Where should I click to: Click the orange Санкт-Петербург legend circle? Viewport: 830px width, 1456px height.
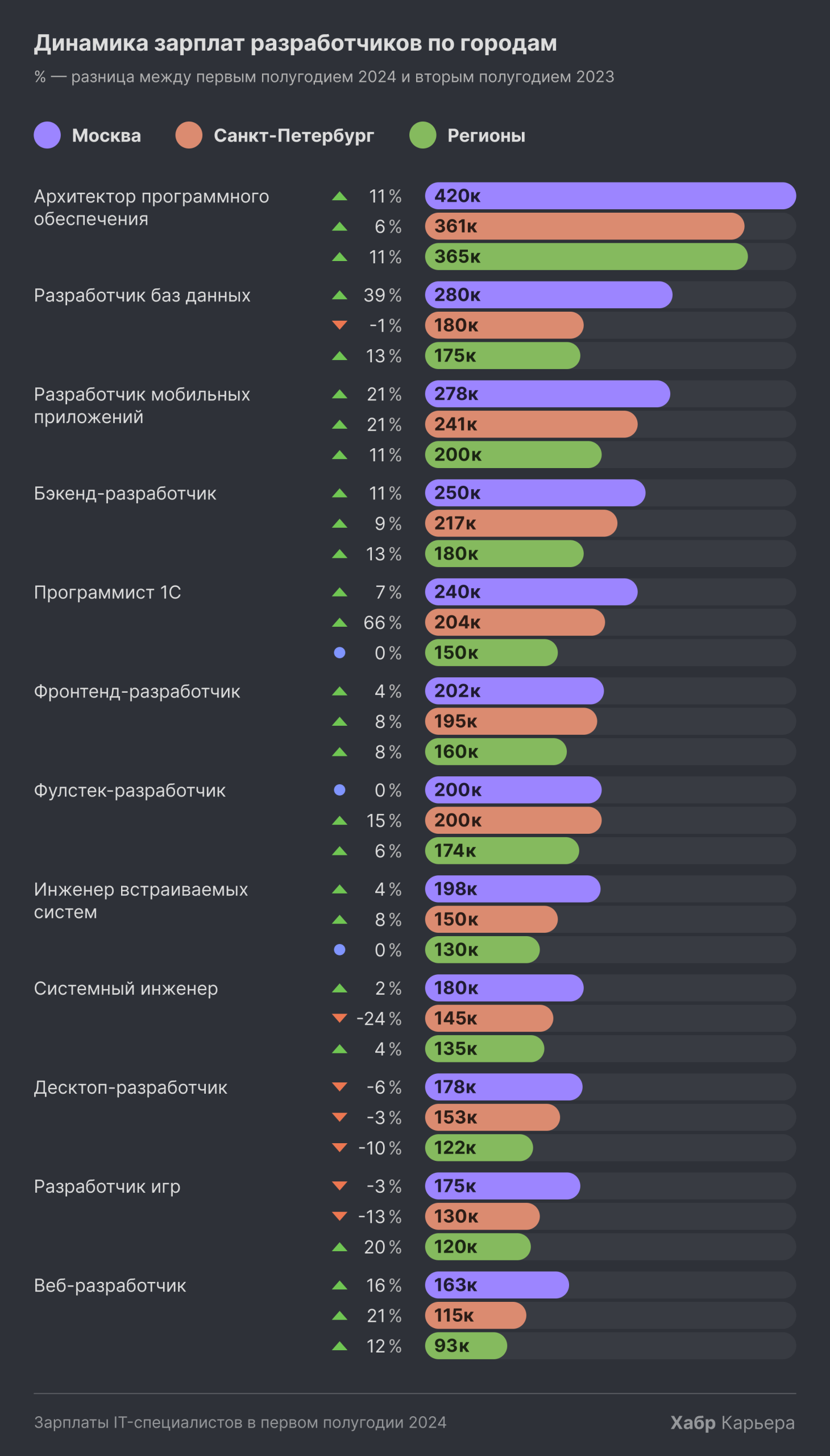[x=189, y=135]
